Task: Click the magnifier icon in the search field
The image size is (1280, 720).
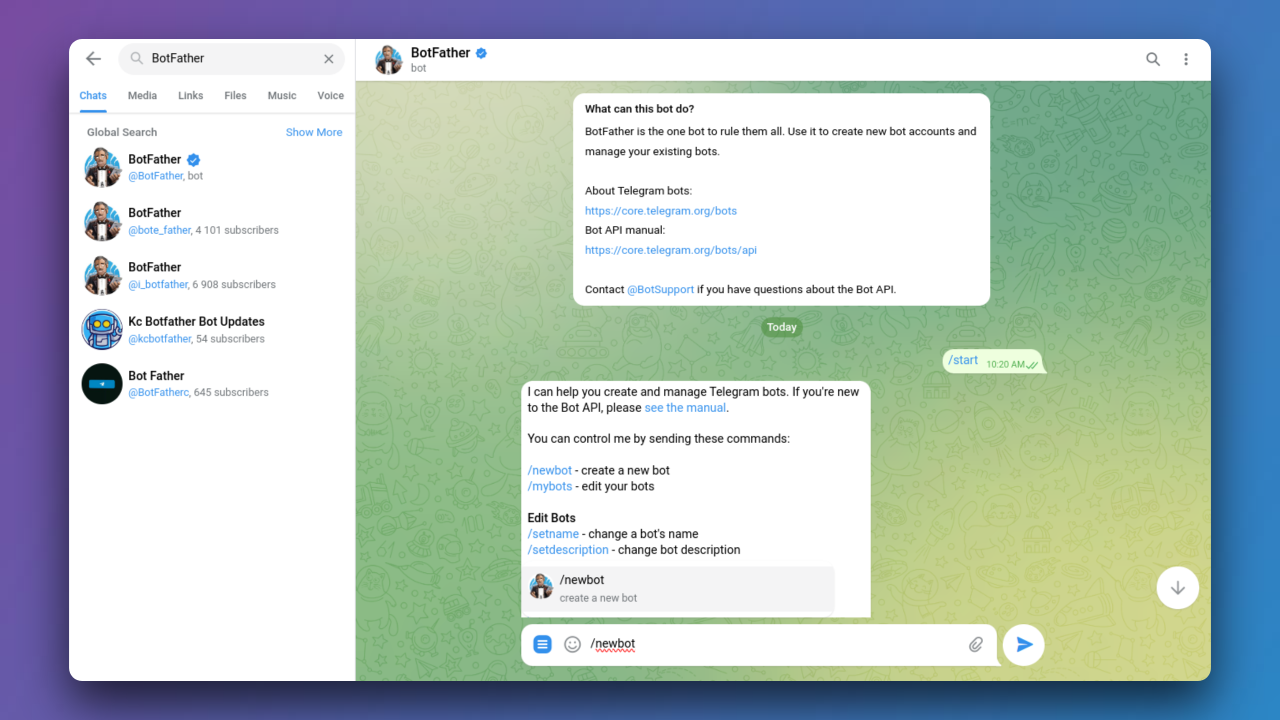Action: click(x=137, y=59)
